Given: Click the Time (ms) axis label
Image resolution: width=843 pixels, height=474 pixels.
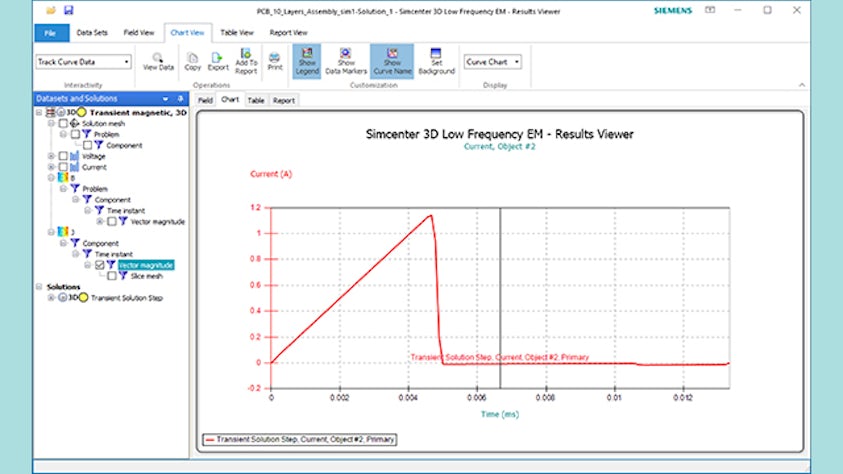Looking at the screenshot, I should [499, 414].
